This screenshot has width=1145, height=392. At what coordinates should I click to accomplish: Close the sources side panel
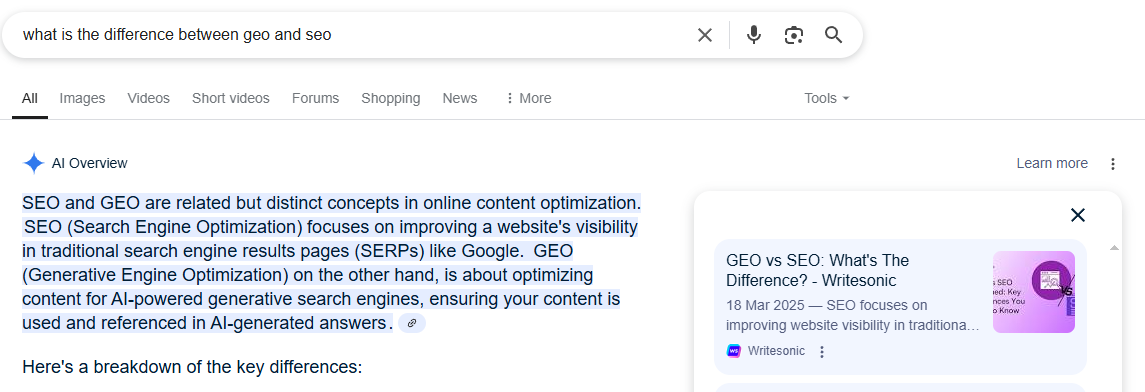click(x=1078, y=215)
